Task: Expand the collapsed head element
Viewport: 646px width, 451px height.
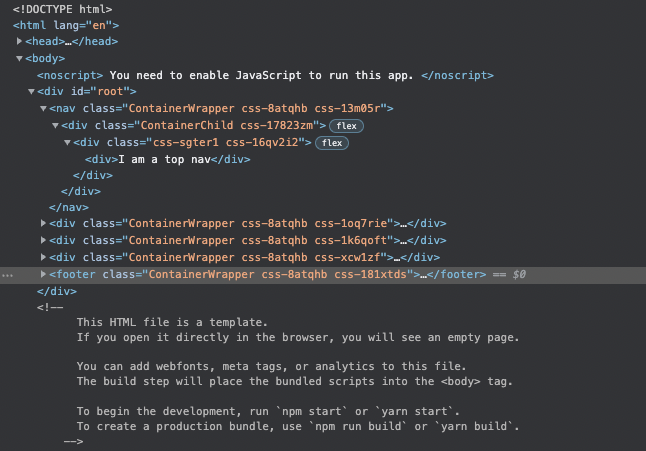Action: [x=19, y=41]
